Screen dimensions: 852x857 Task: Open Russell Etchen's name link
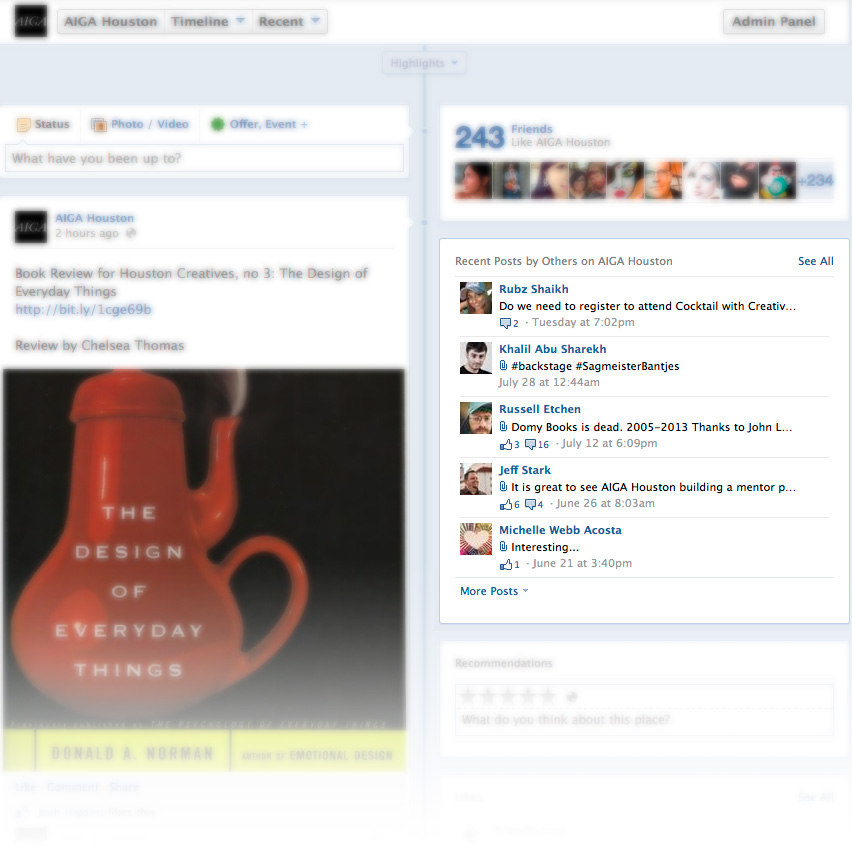[x=540, y=409]
